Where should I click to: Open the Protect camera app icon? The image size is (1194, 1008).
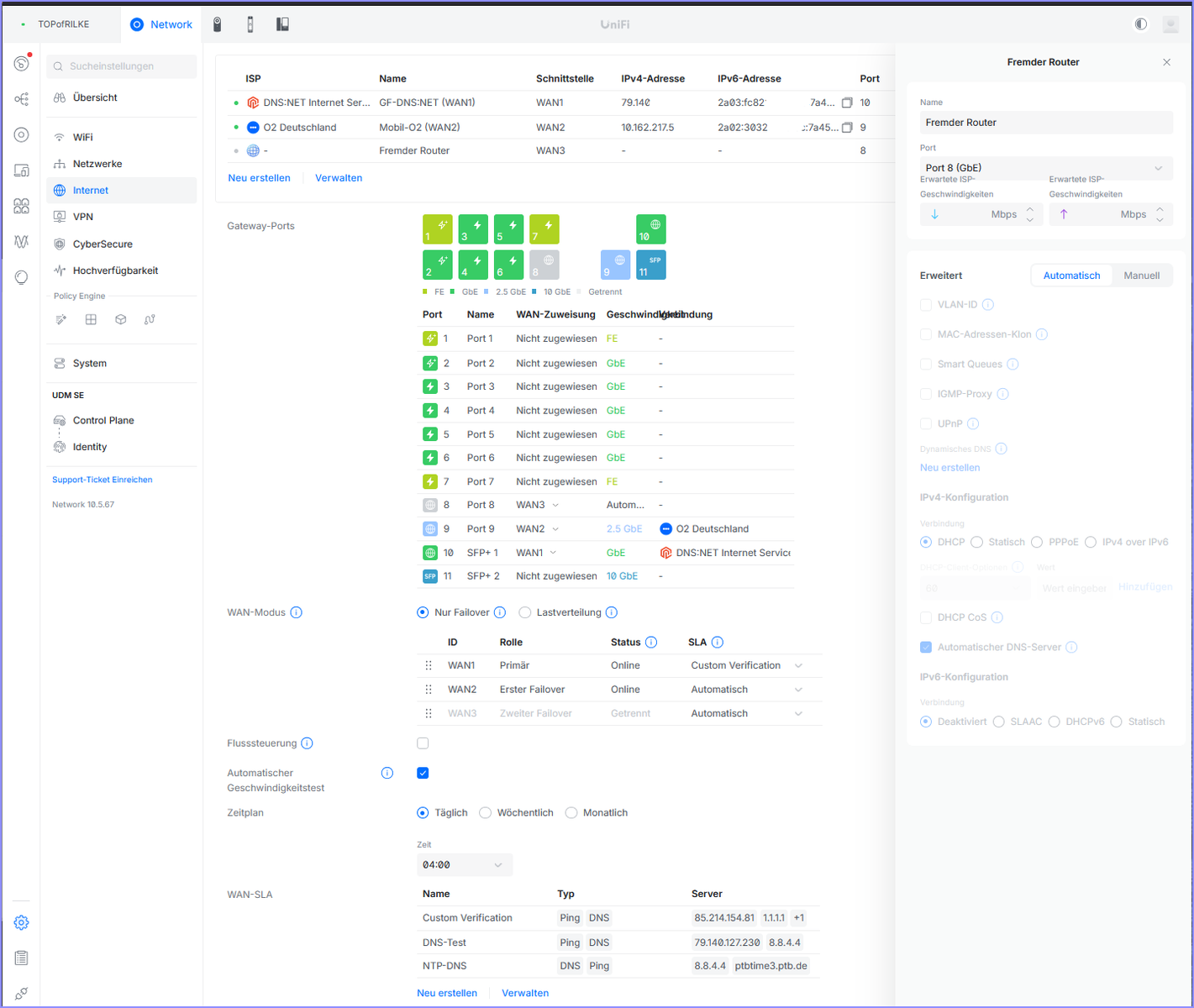click(x=217, y=24)
